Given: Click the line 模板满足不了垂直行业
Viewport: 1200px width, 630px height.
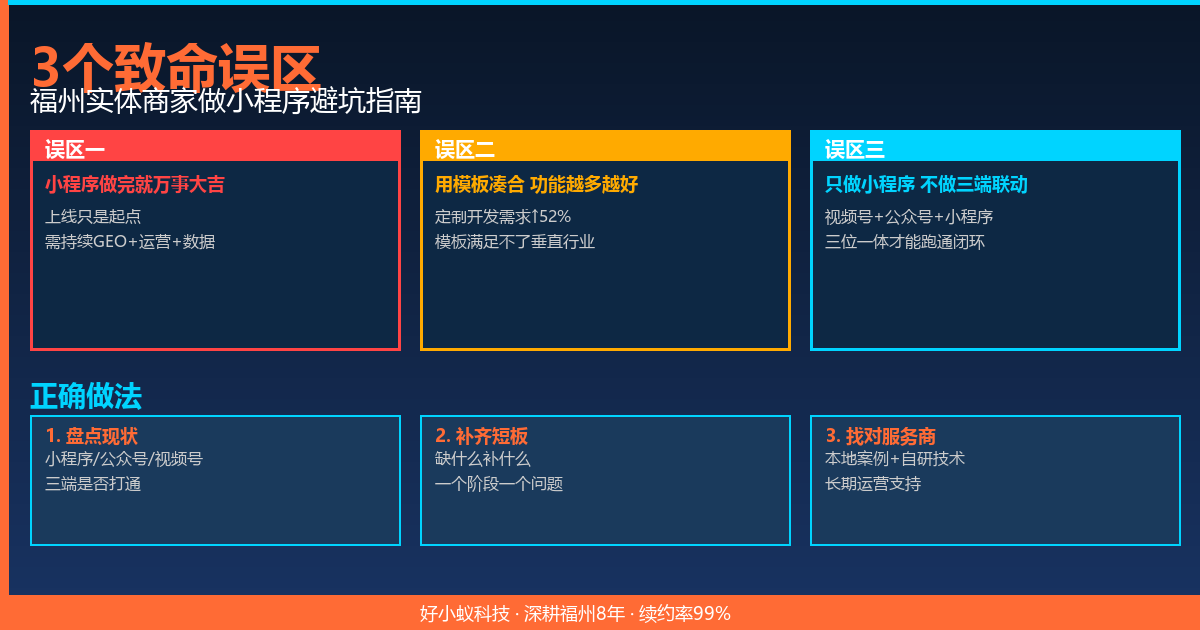Looking at the screenshot, I should [515, 242].
